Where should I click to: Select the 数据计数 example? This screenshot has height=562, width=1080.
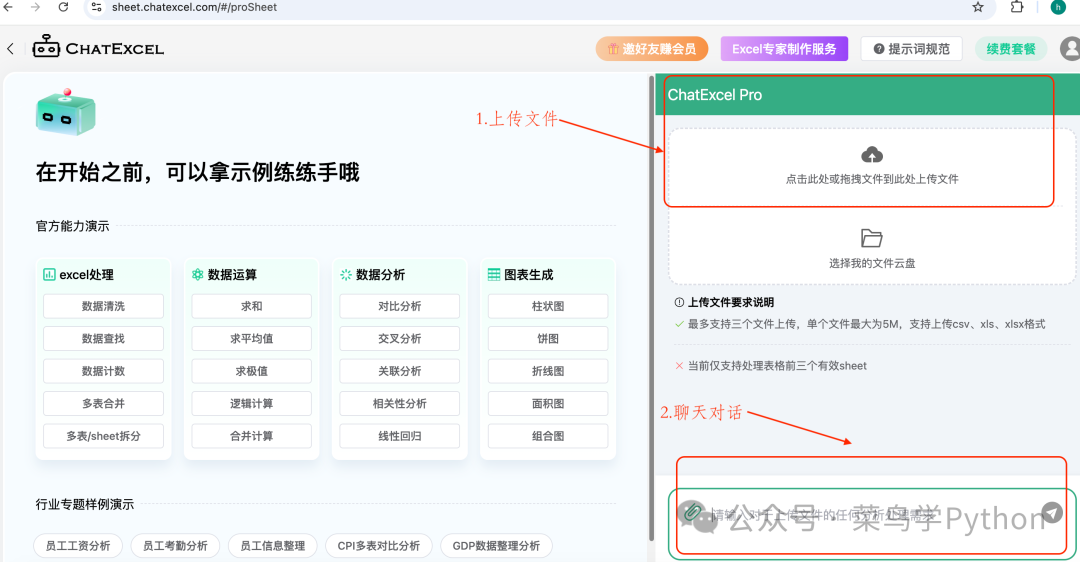[103, 371]
